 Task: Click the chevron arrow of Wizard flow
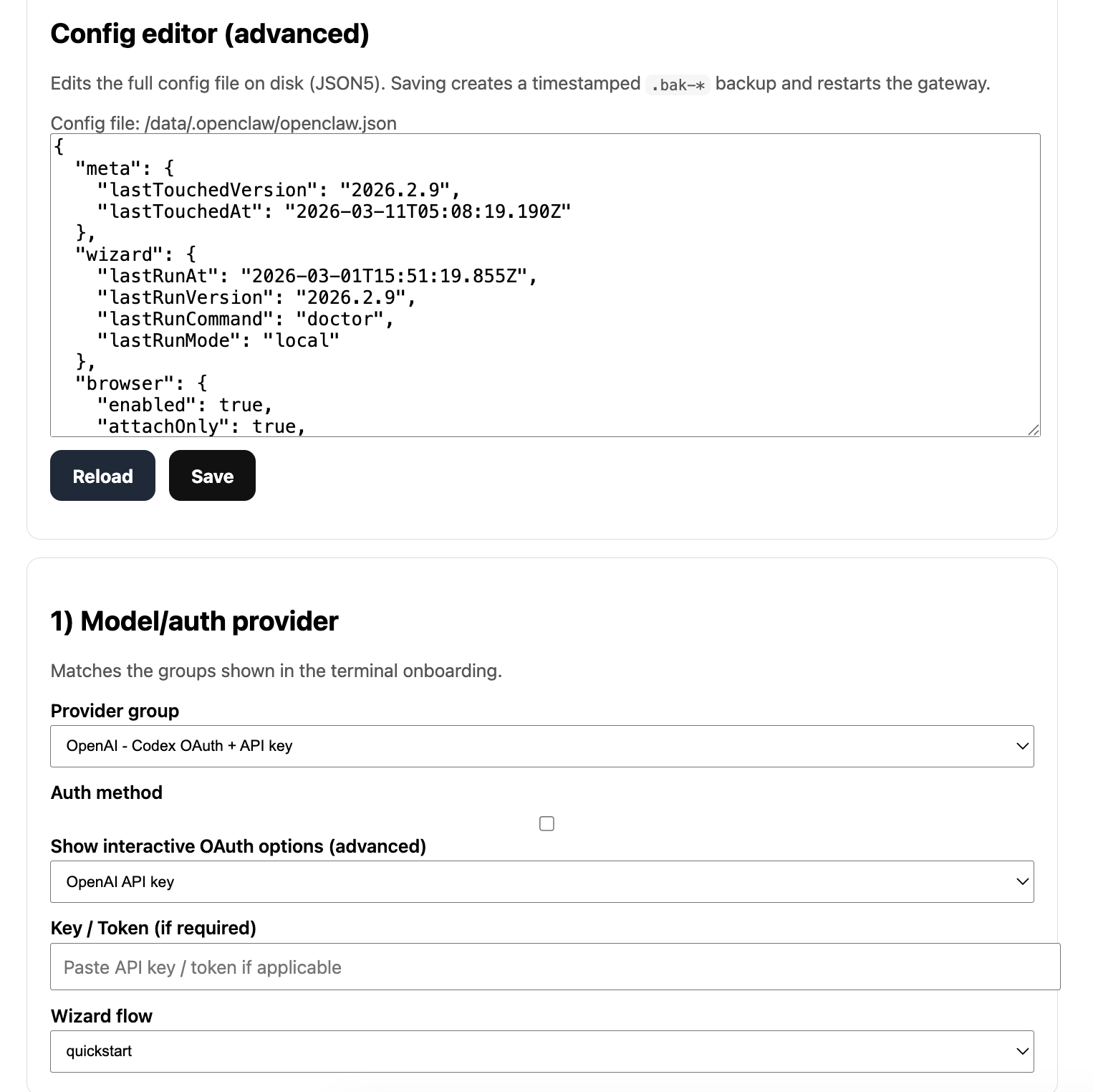pyautogui.click(x=1022, y=1051)
